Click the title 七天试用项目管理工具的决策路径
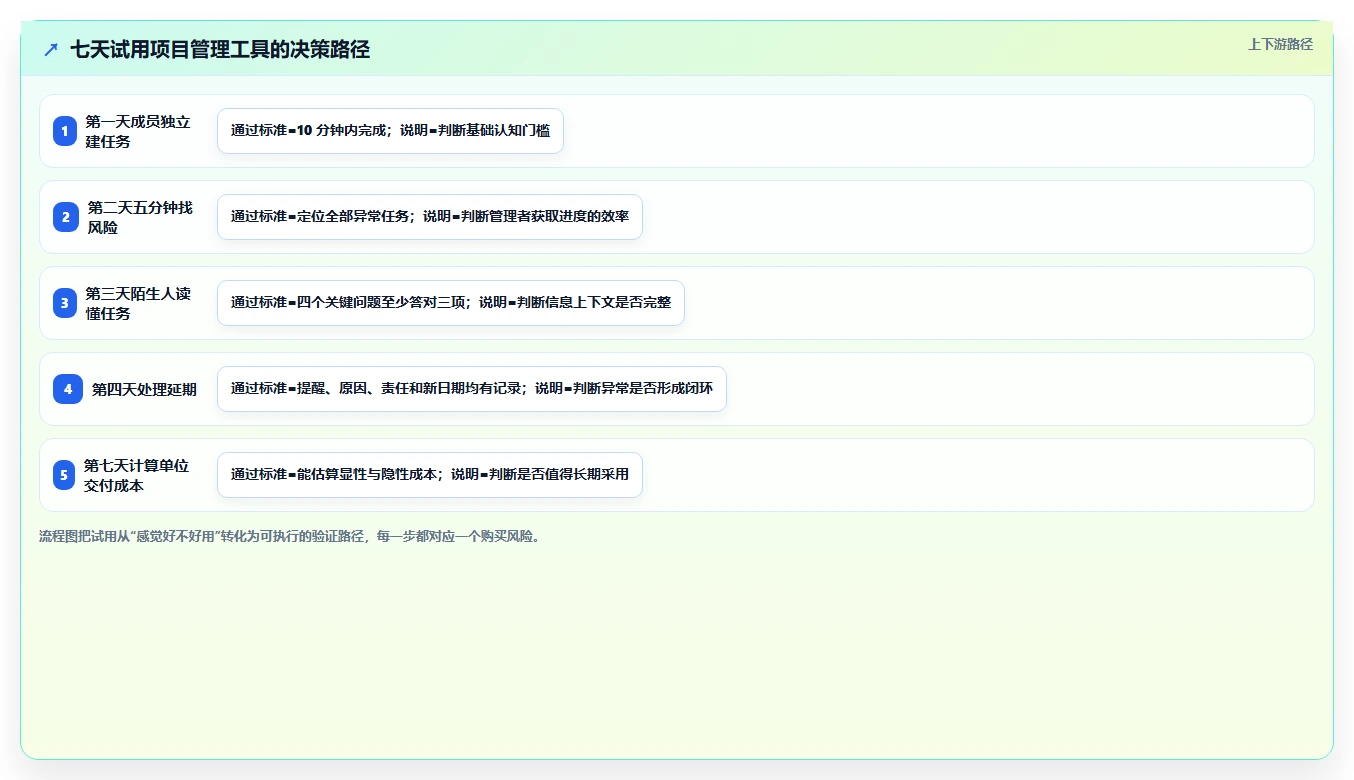Viewport: 1354px width, 780px height. coord(220,49)
